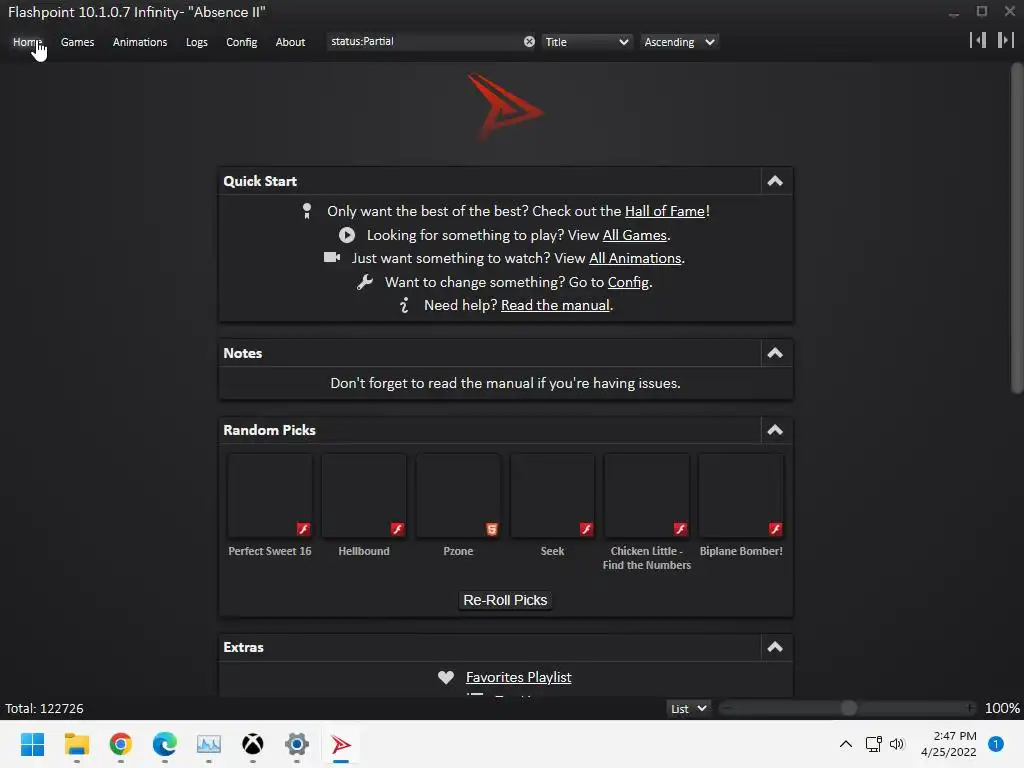1024x768 pixels.
Task: Open the Xbox app from the taskbar
Action: click(253, 744)
